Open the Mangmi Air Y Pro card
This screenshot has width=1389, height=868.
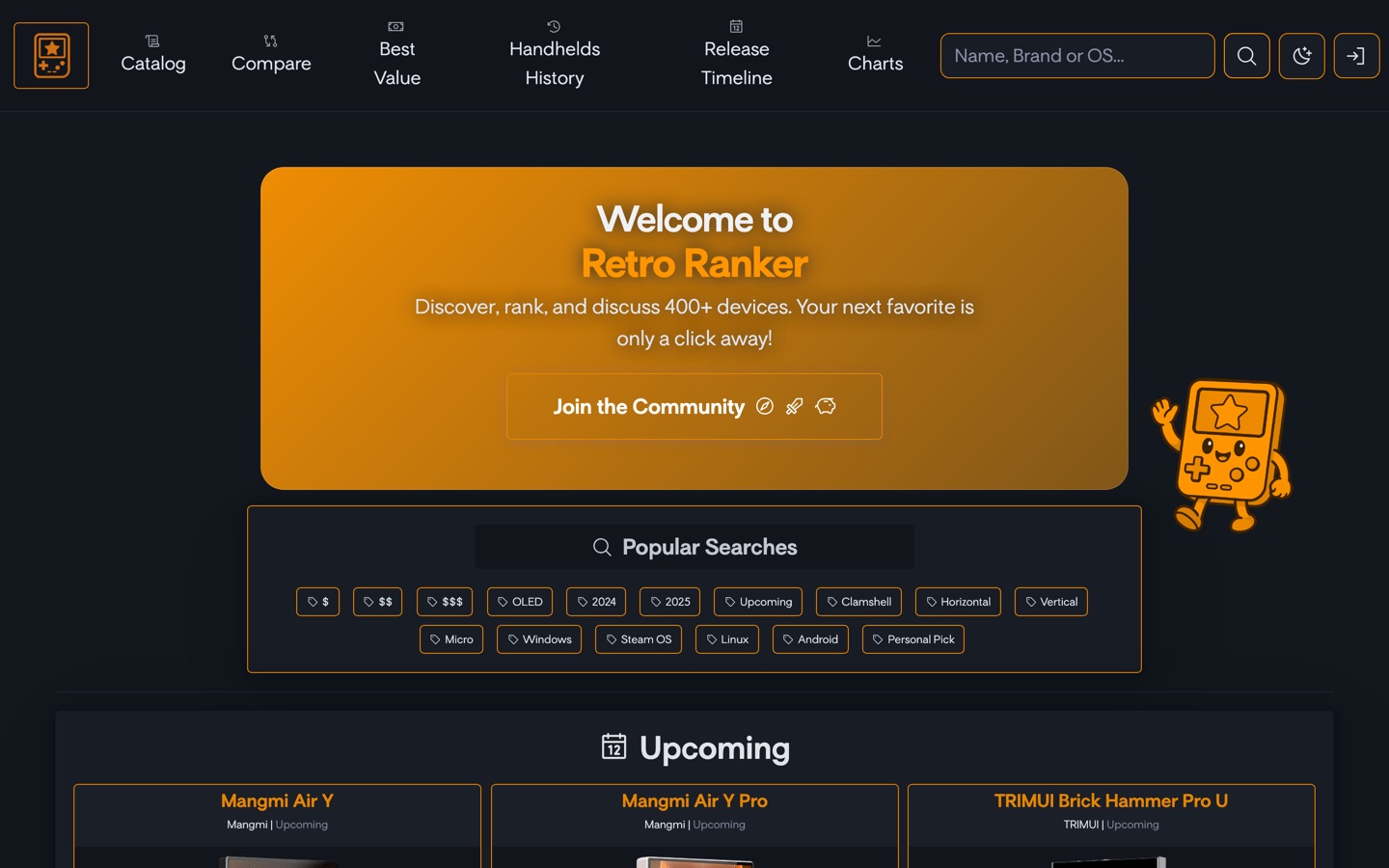point(694,826)
